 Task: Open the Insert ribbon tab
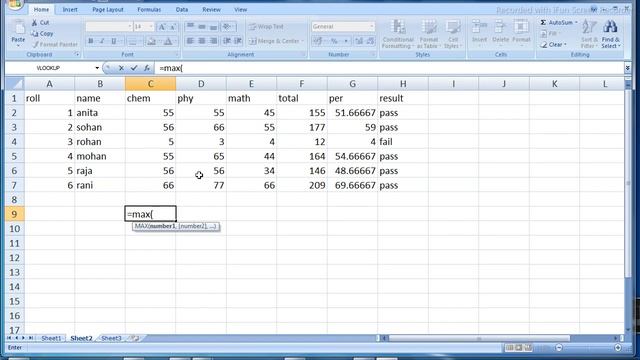click(70, 9)
